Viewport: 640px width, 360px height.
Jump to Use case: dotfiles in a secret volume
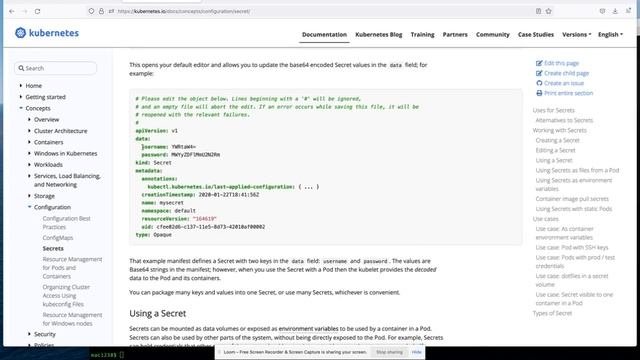pos(572,280)
